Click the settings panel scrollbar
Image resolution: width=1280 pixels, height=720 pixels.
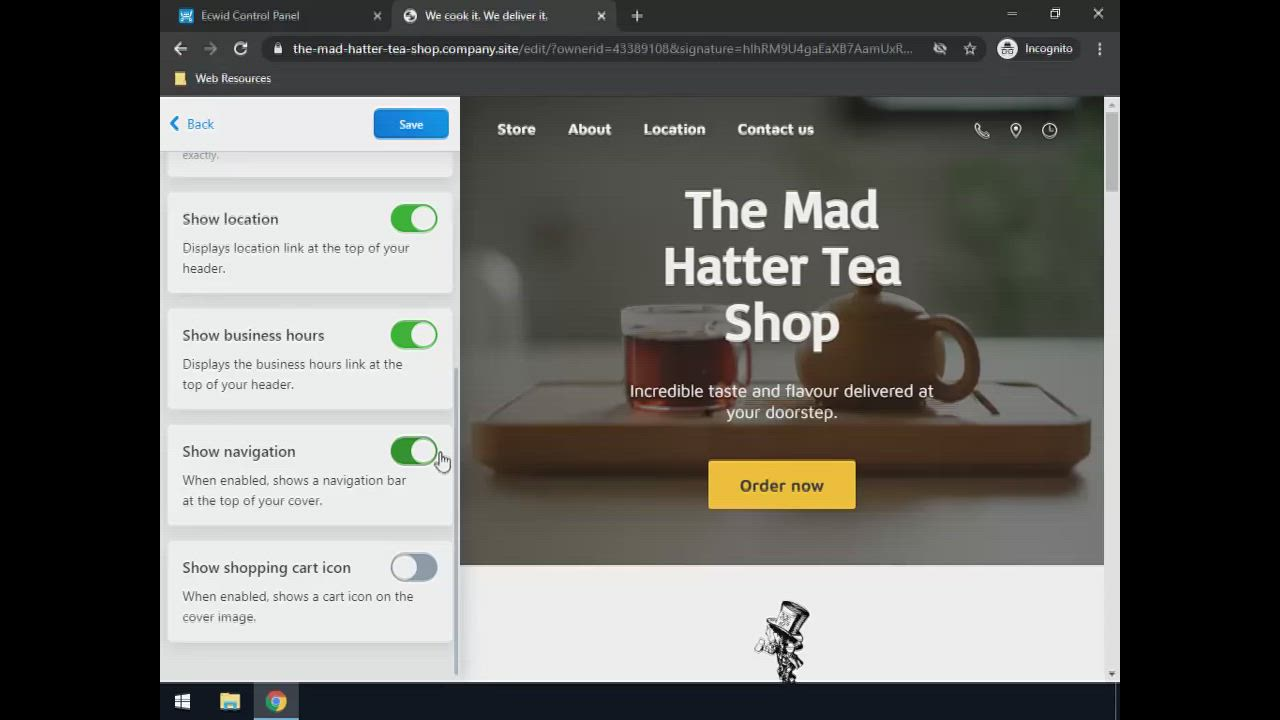point(456,520)
